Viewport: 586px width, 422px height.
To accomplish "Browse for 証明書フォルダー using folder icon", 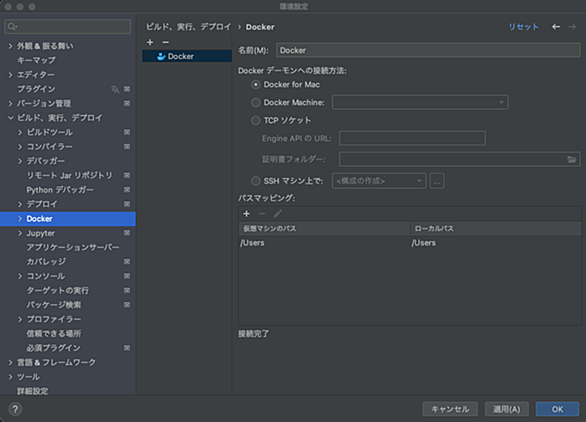I will 571,159.
